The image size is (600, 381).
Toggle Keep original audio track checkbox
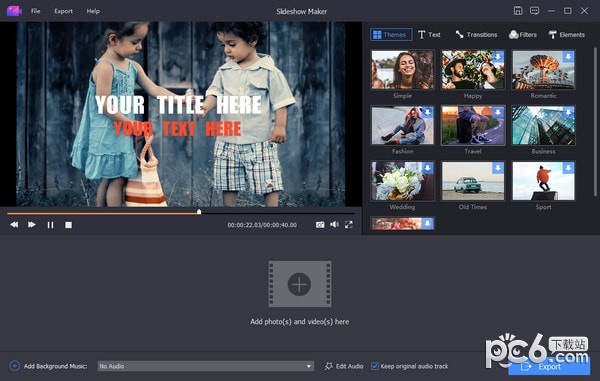(375, 366)
